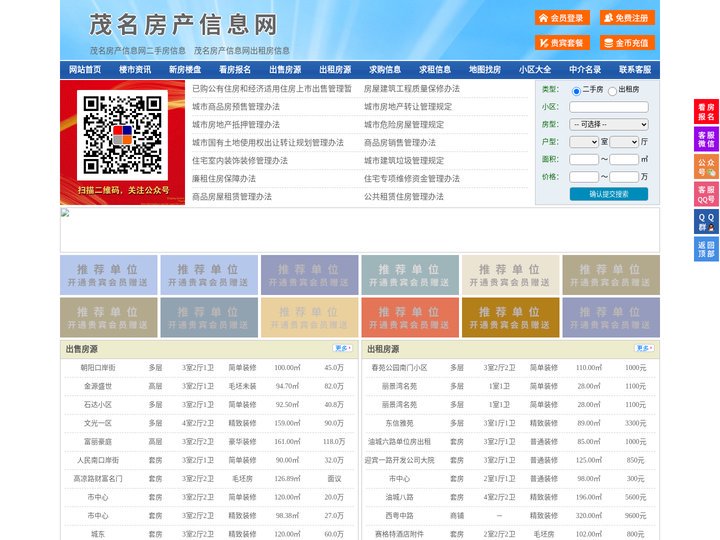
Task: Open the 求租信息 navigation item
Action: [x=435, y=70]
